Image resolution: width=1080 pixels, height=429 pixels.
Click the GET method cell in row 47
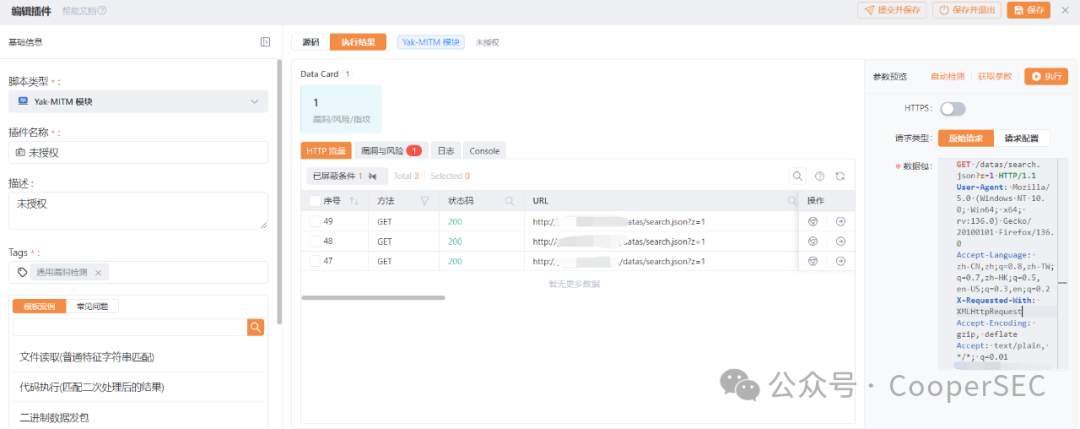(404, 262)
